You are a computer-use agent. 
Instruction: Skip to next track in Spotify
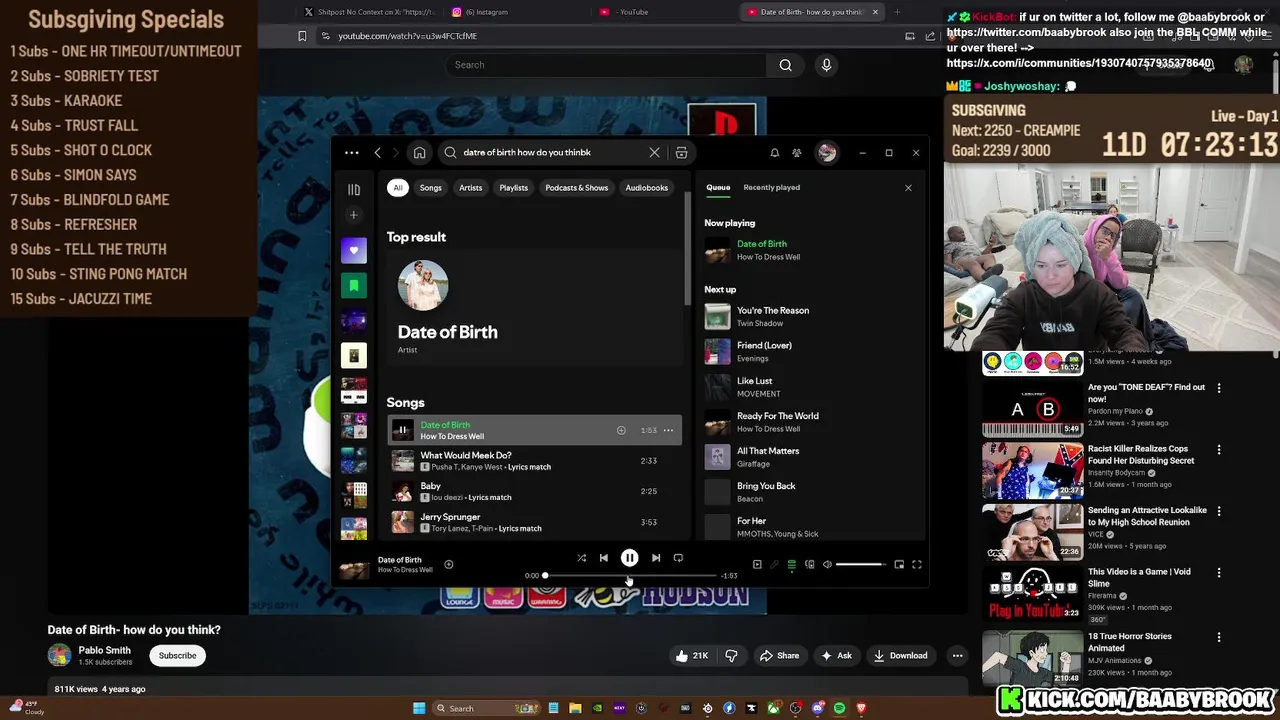click(656, 558)
